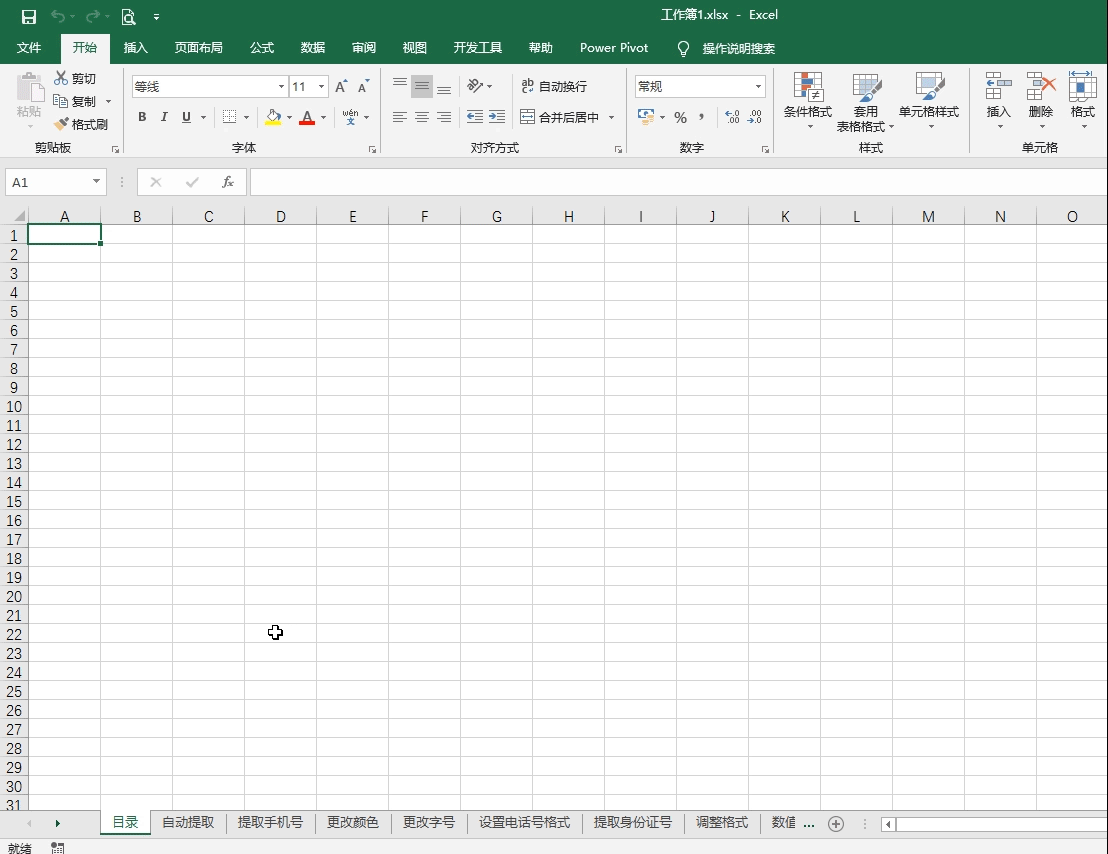
Task: Open Conditional Formatting options
Action: (x=808, y=100)
